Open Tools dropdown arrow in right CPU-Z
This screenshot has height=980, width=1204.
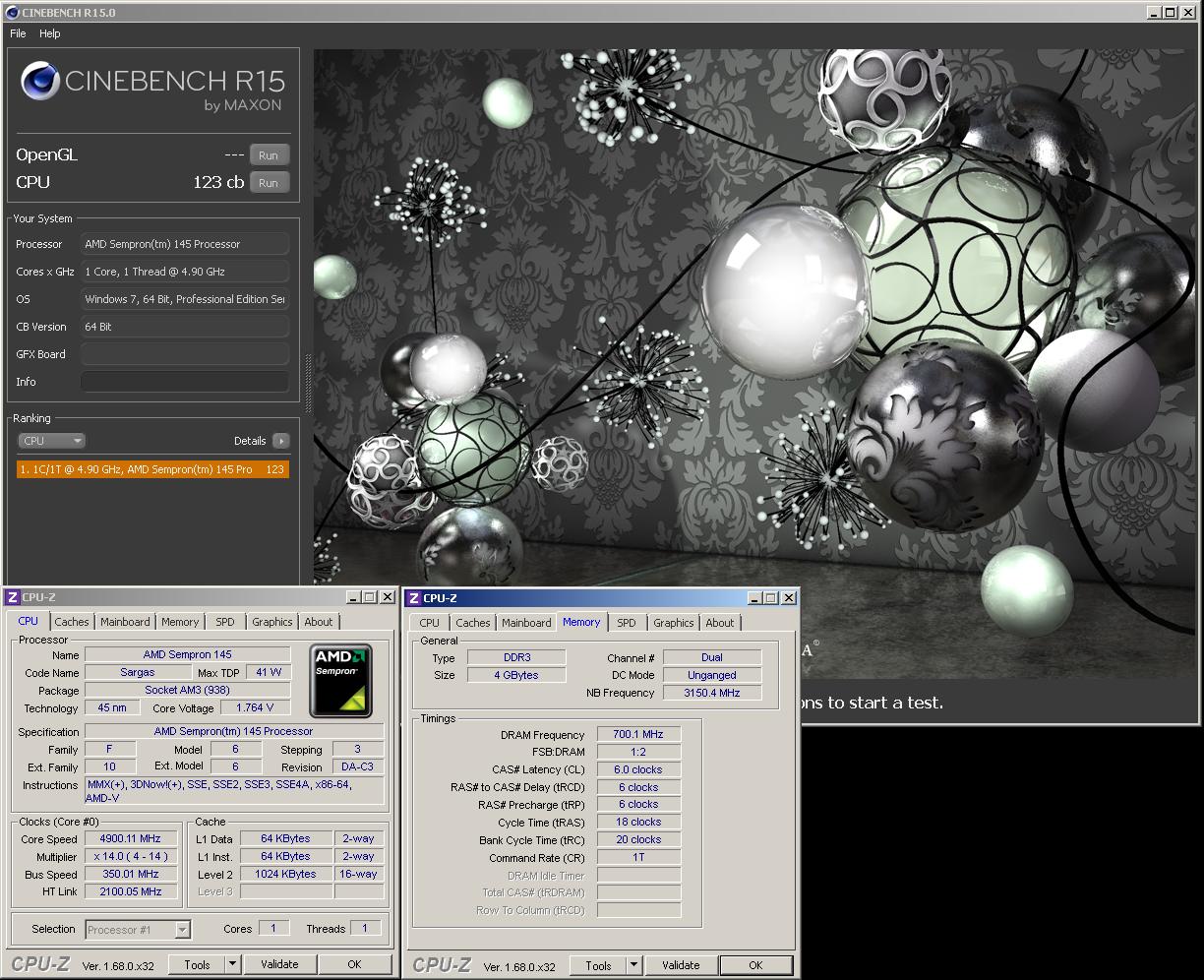634,966
